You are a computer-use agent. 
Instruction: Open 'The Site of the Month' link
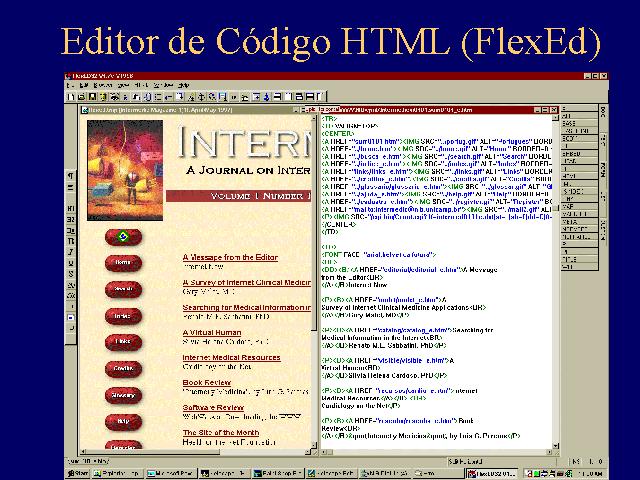(x=221, y=432)
